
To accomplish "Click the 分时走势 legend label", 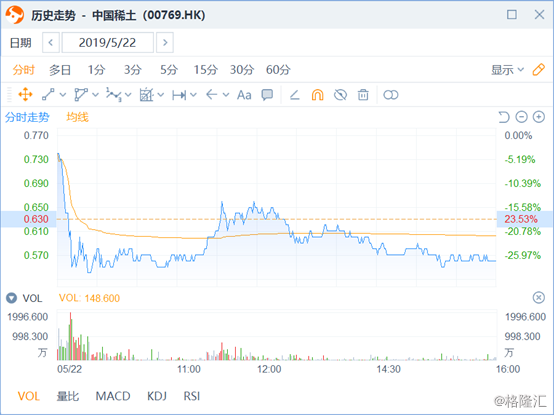I will click(x=27, y=117).
